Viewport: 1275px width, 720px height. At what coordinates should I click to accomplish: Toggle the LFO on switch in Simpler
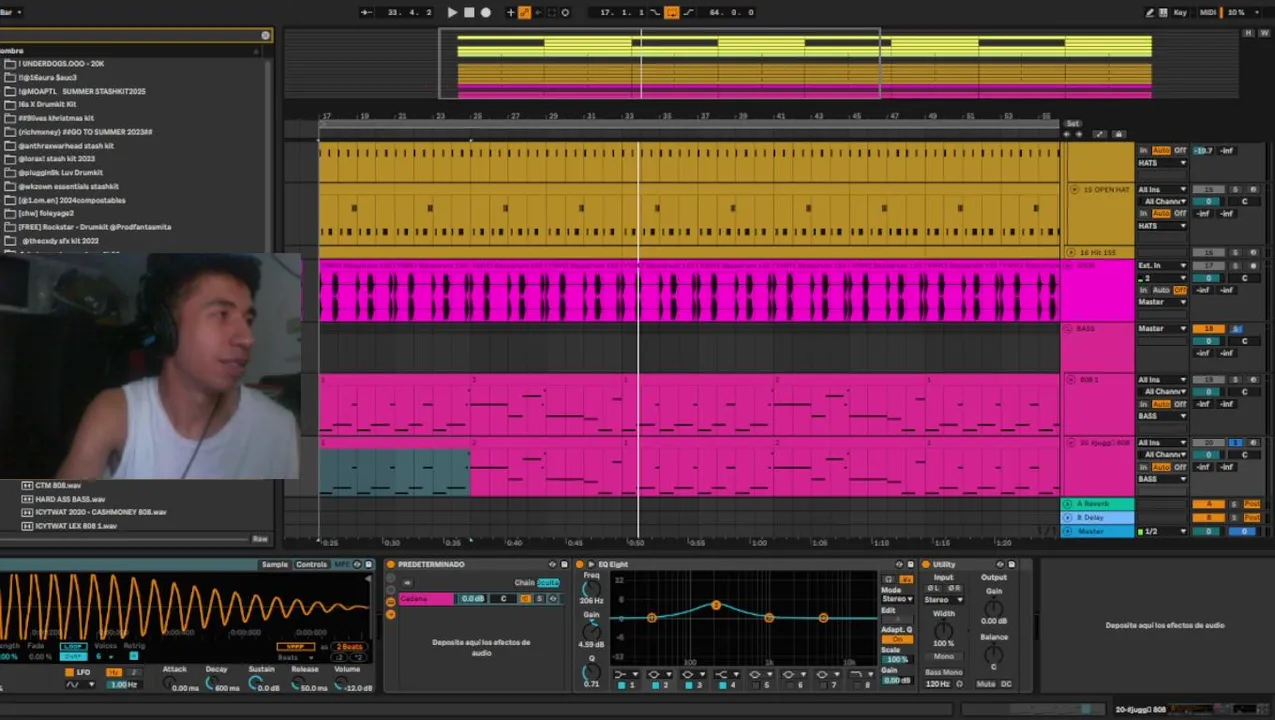pyautogui.click(x=69, y=672)
